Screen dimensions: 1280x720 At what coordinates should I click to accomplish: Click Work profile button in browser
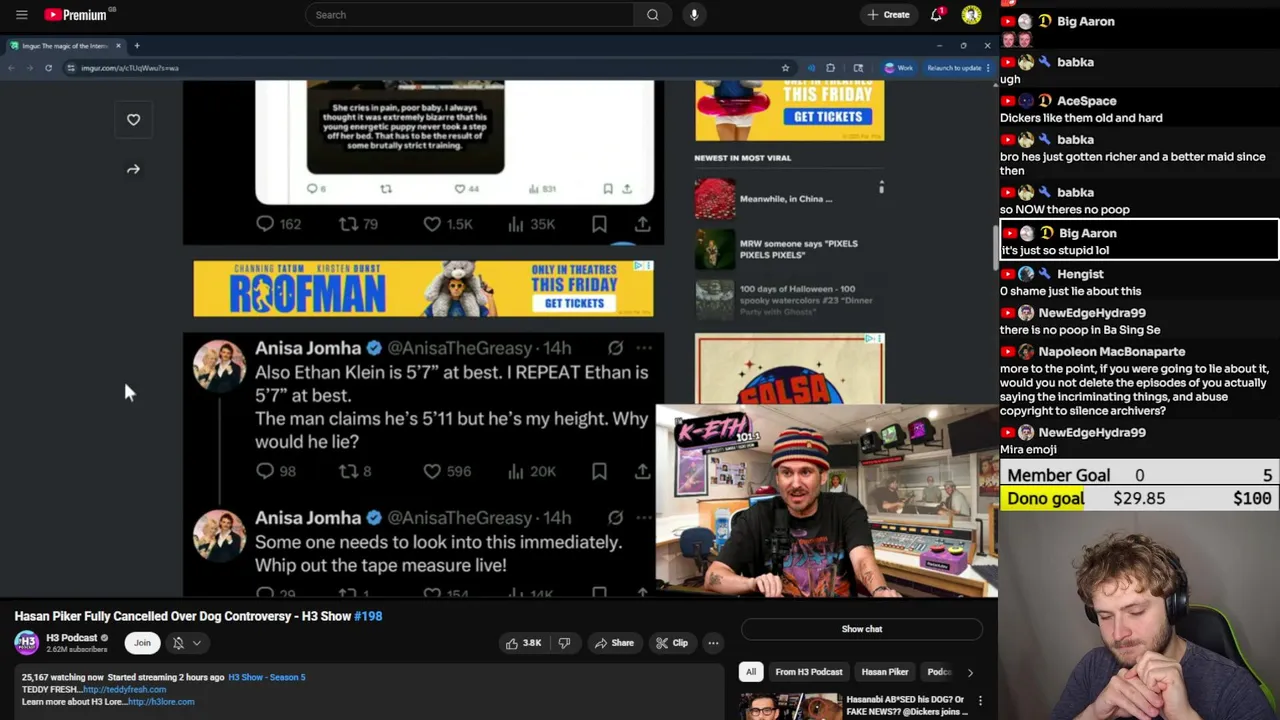point(899,68)
